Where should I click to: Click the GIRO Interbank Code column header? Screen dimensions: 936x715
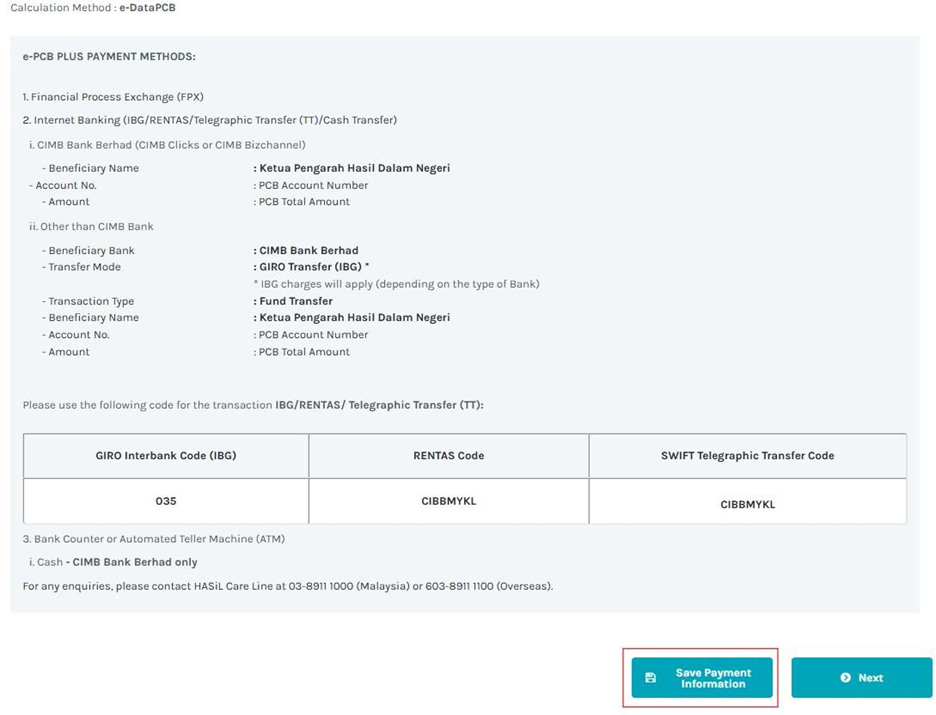pos(165,455)
